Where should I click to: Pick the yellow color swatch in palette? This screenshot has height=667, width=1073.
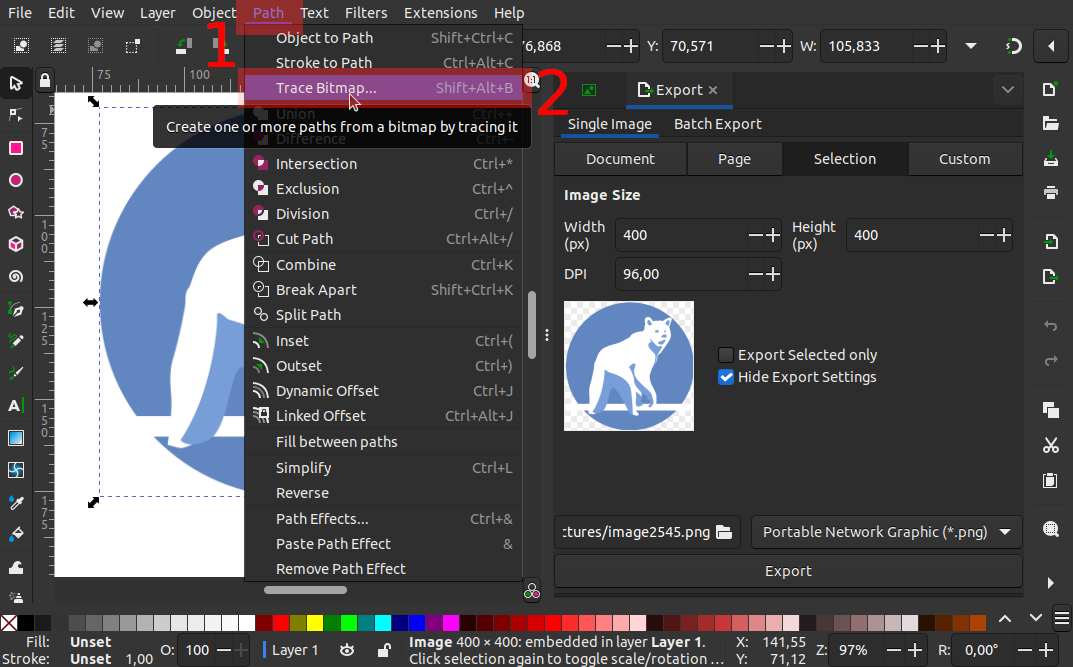tap(315, 623)
